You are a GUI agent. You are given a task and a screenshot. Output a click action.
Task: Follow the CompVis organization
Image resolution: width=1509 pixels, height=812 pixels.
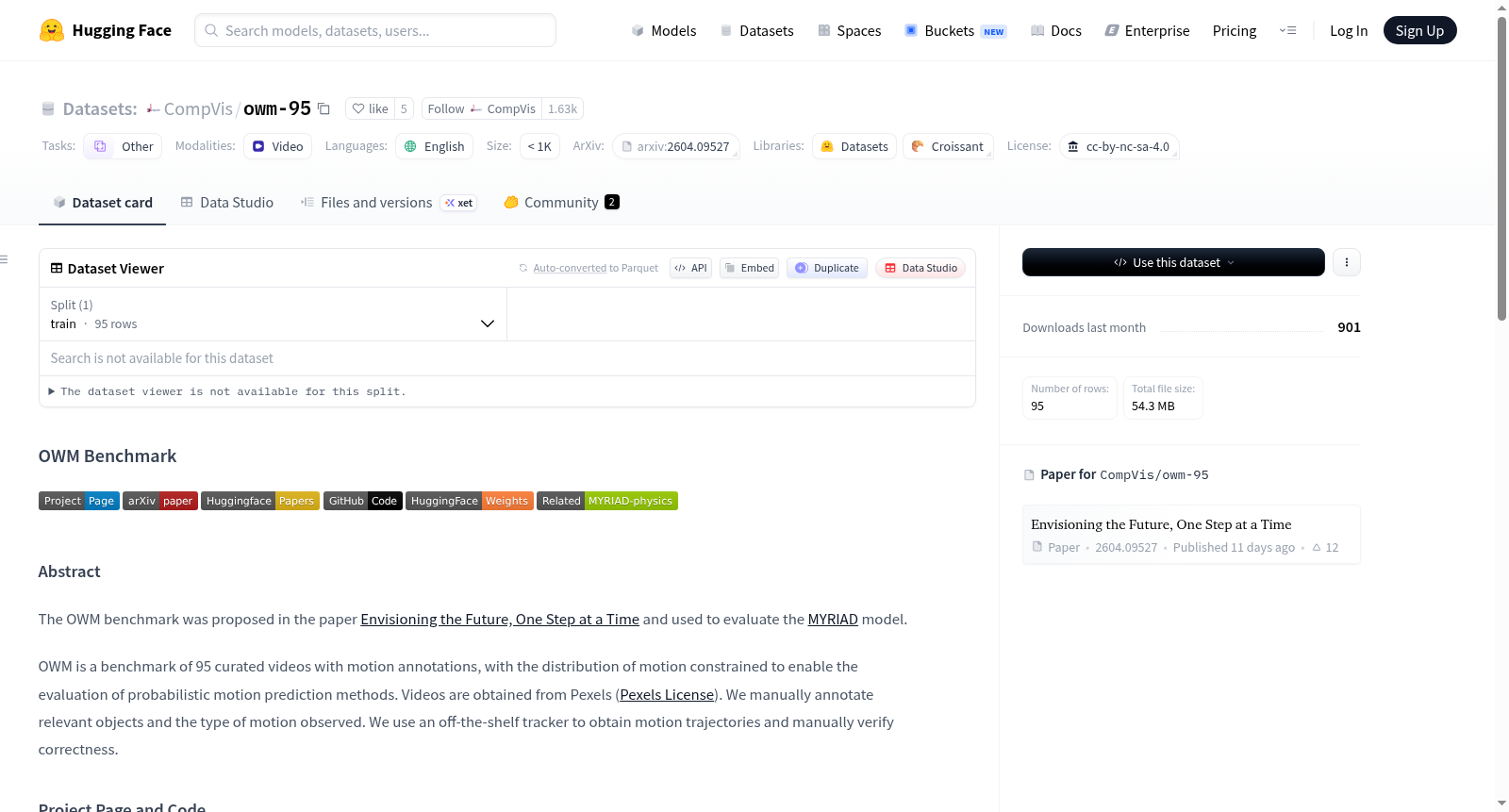[x=482, y=108]
